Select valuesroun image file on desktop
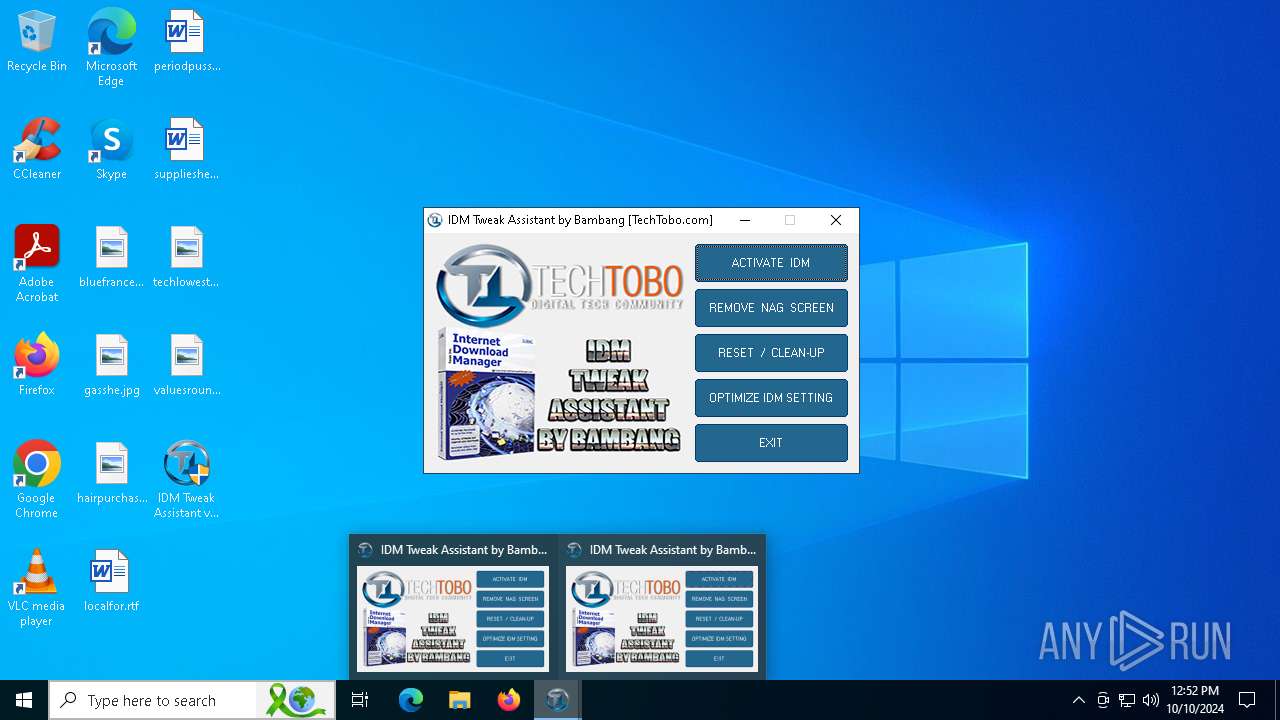Screen dimensions: 1280x720 tap(186, 366)
